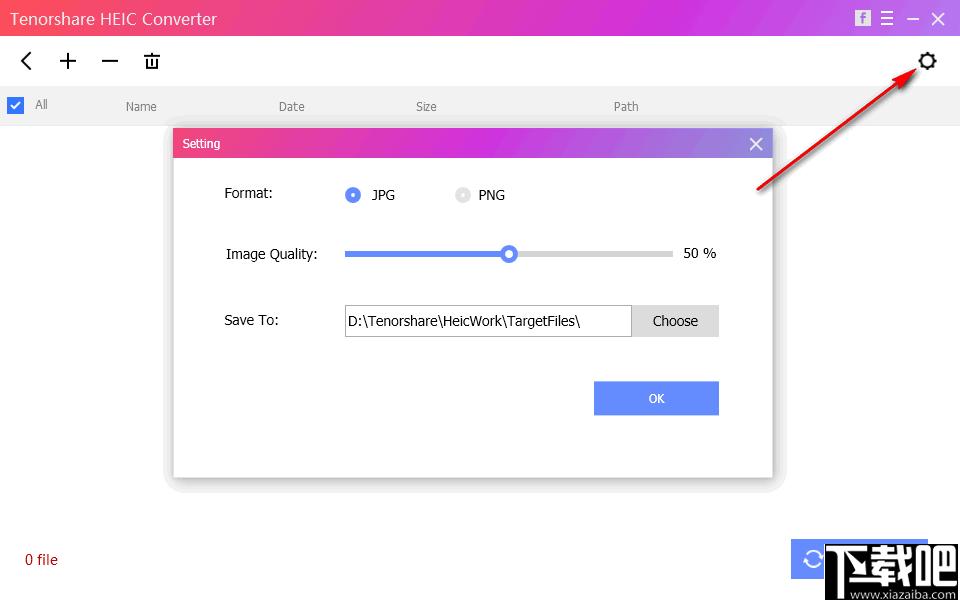Confirm settings with the OK button

[656, 399]
